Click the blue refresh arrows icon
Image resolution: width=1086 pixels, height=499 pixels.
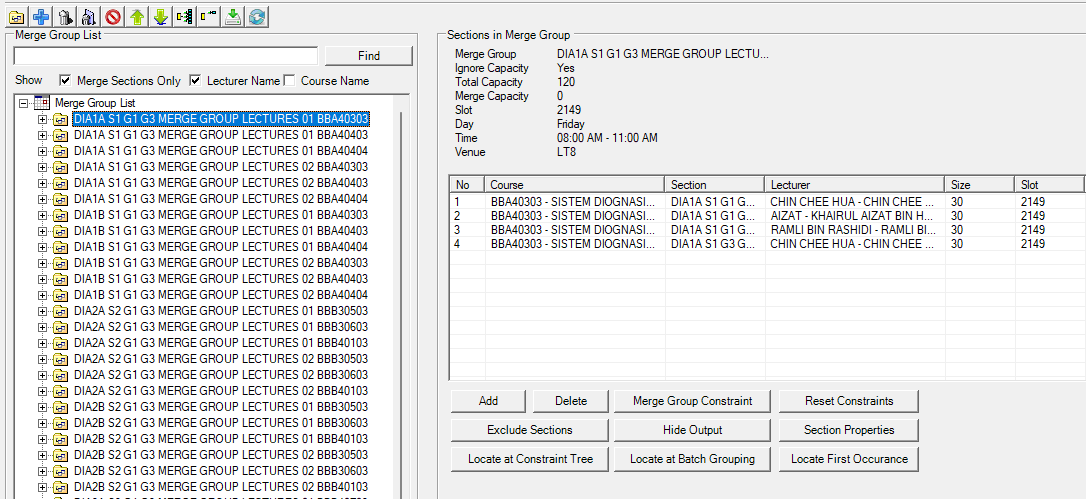(x=257, y=16)
